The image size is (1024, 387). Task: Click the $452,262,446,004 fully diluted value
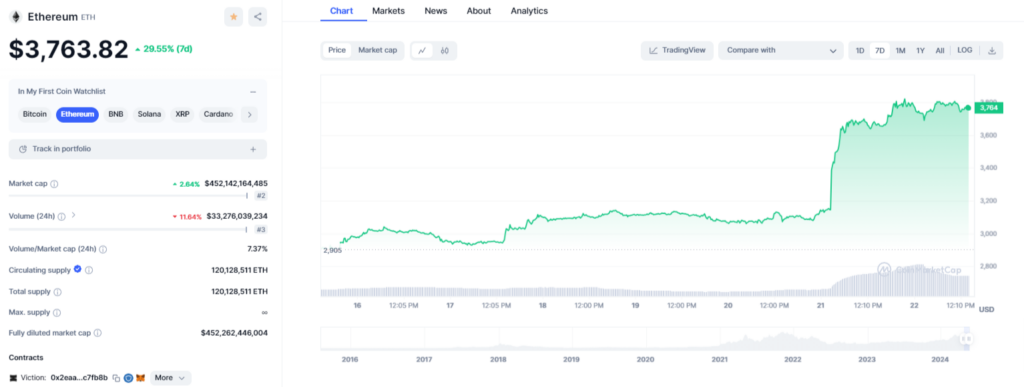tap(234, 333)
